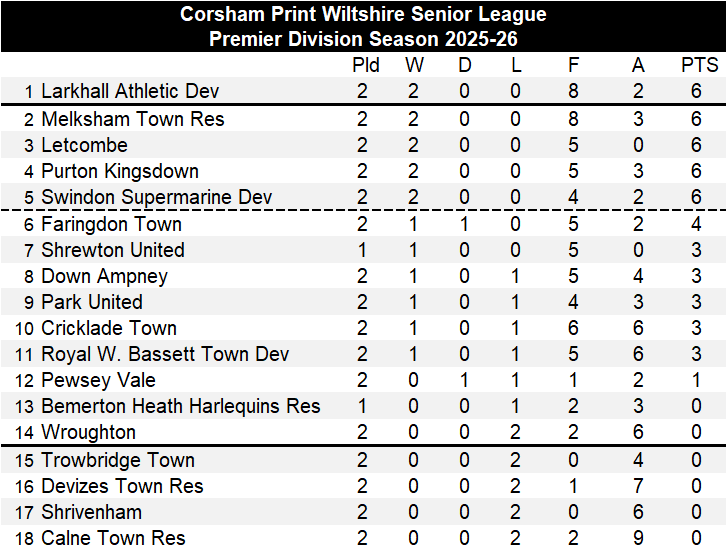The height and width of the screenshot is (551, 726).
Task: Click the Premier Division Season 2025-26 subtitle
Action: [x=363, y=40]
